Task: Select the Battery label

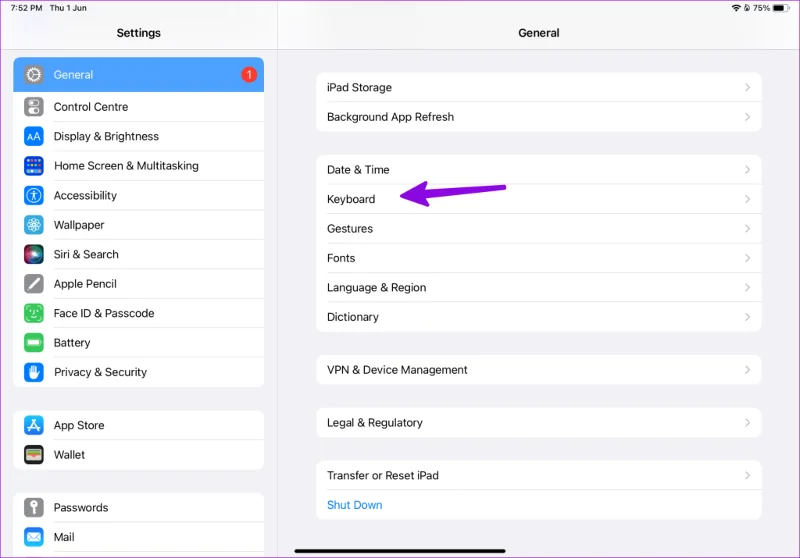Action: [72, 343]
